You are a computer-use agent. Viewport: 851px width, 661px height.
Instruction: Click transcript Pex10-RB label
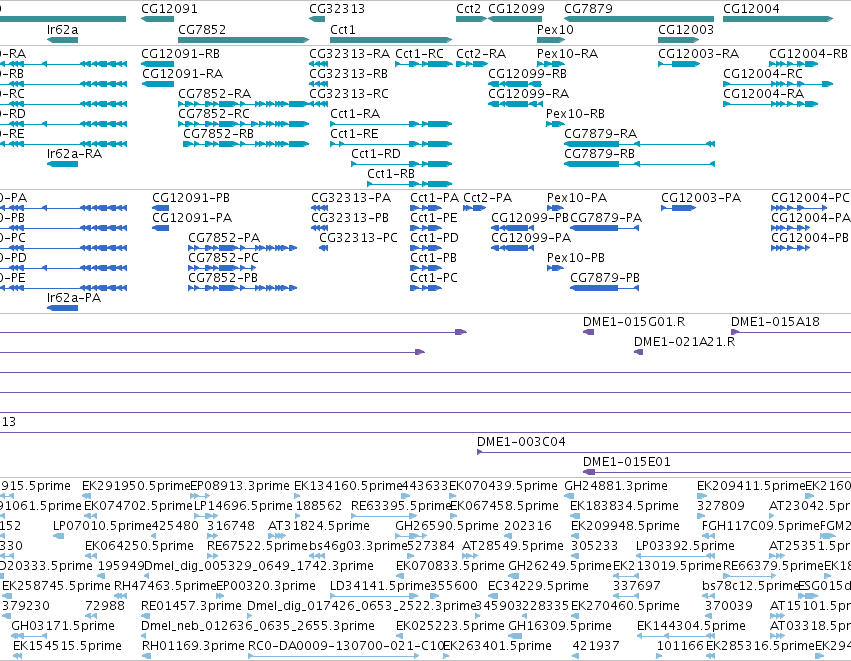575,114
